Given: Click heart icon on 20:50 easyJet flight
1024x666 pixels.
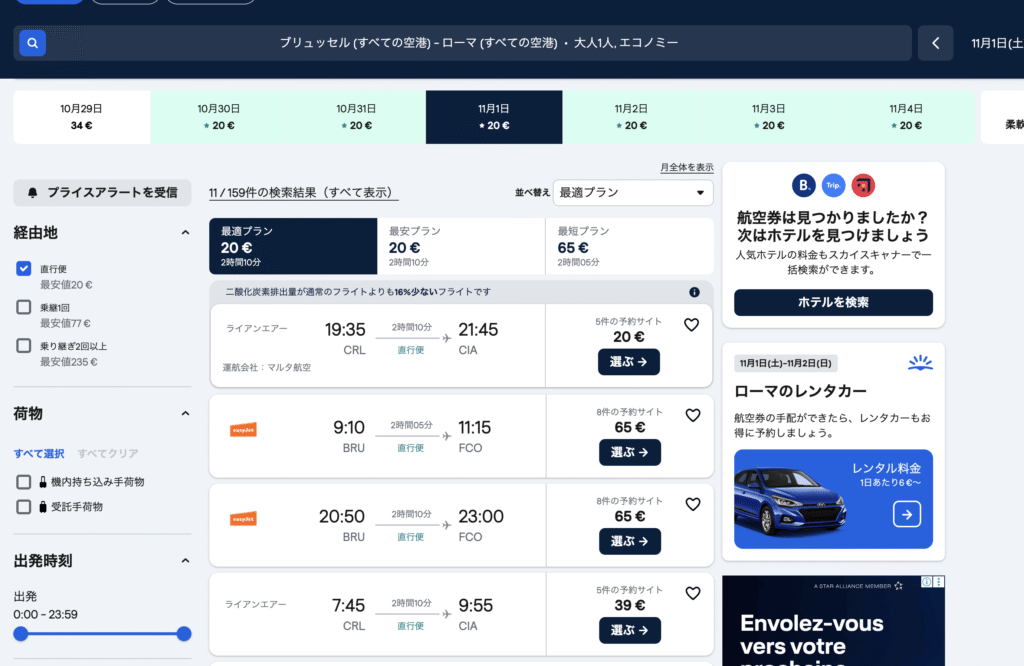Looking at the screenshot, I should tap(692, 505).
